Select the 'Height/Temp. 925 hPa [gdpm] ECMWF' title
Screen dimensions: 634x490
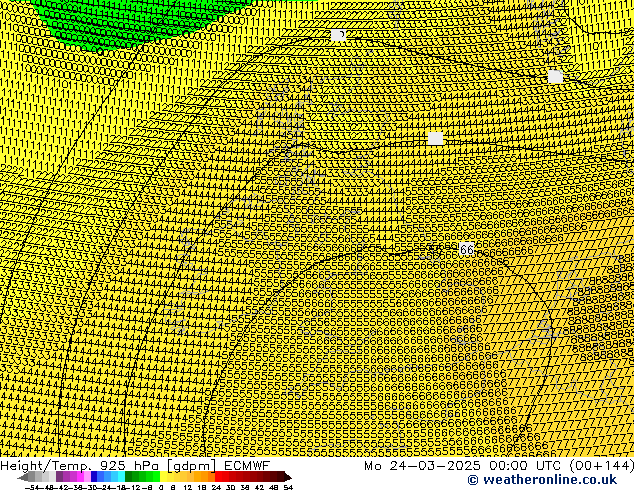tap(135, 466)
